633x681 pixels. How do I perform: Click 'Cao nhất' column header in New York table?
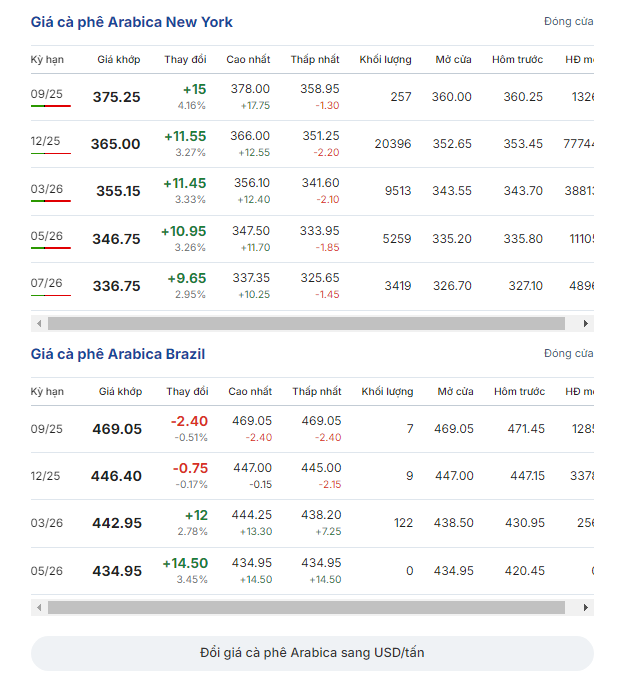tap(248, 60)
